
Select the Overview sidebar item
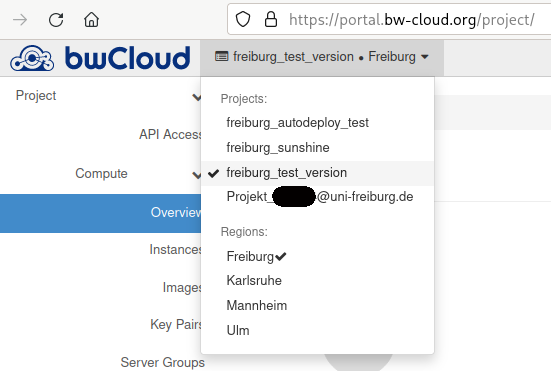pos(101,213)
